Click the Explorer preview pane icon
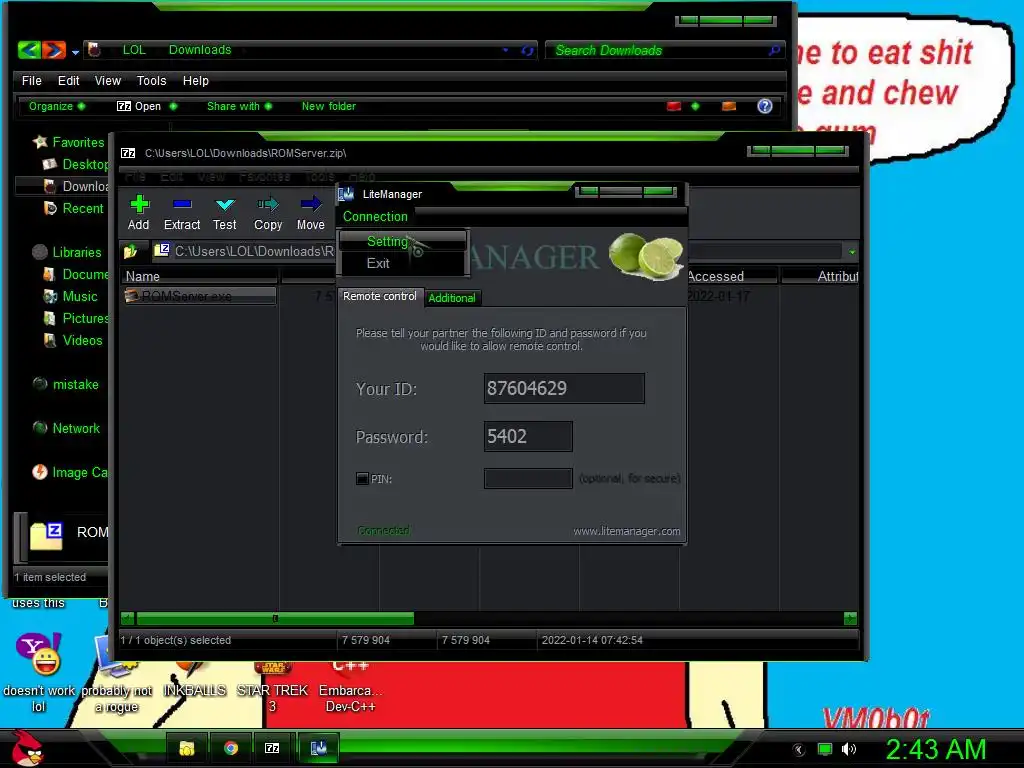The height and width of the screenshot is (768, 1024). coord(729,106)
